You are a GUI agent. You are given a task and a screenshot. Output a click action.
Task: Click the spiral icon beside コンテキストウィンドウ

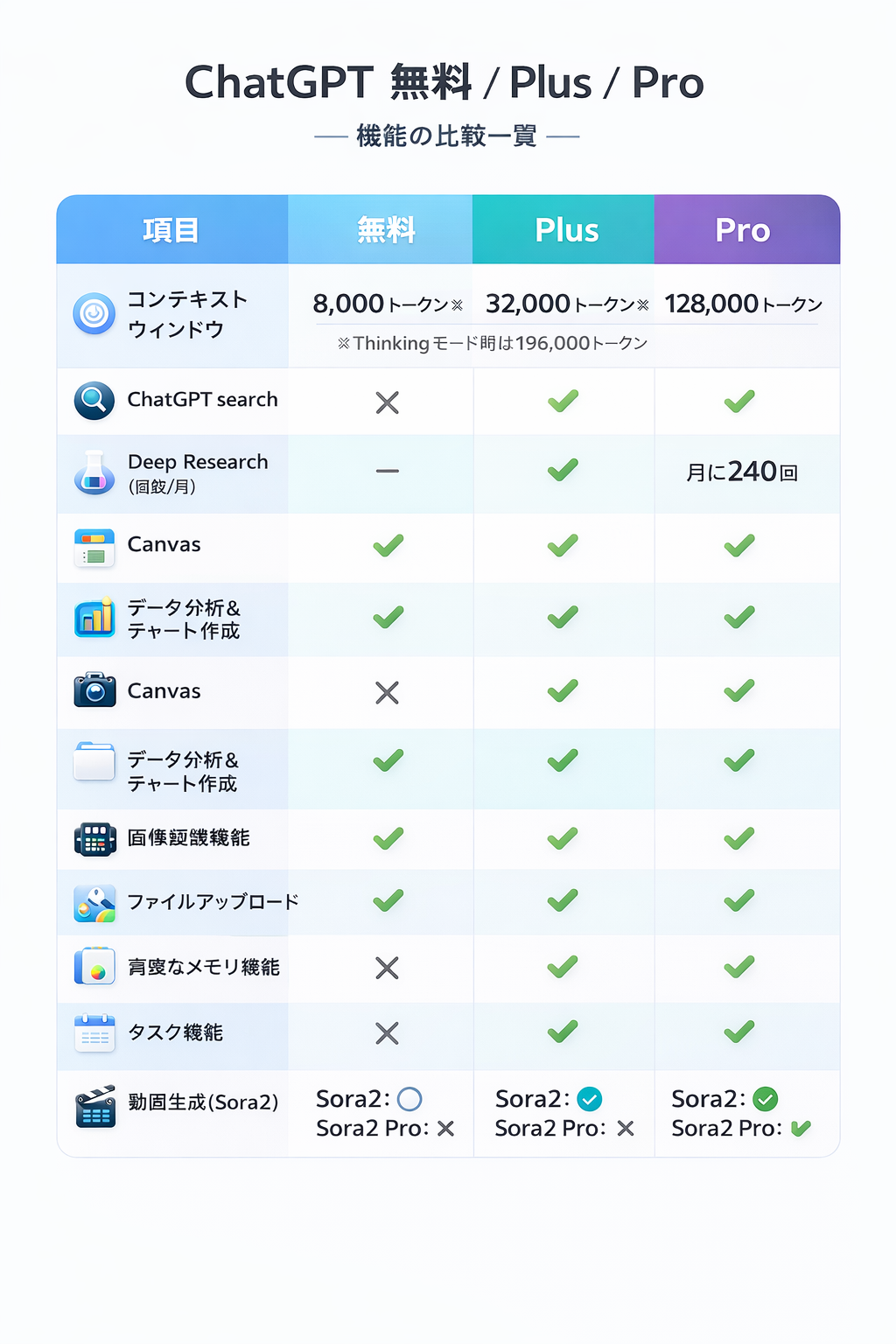94,313
